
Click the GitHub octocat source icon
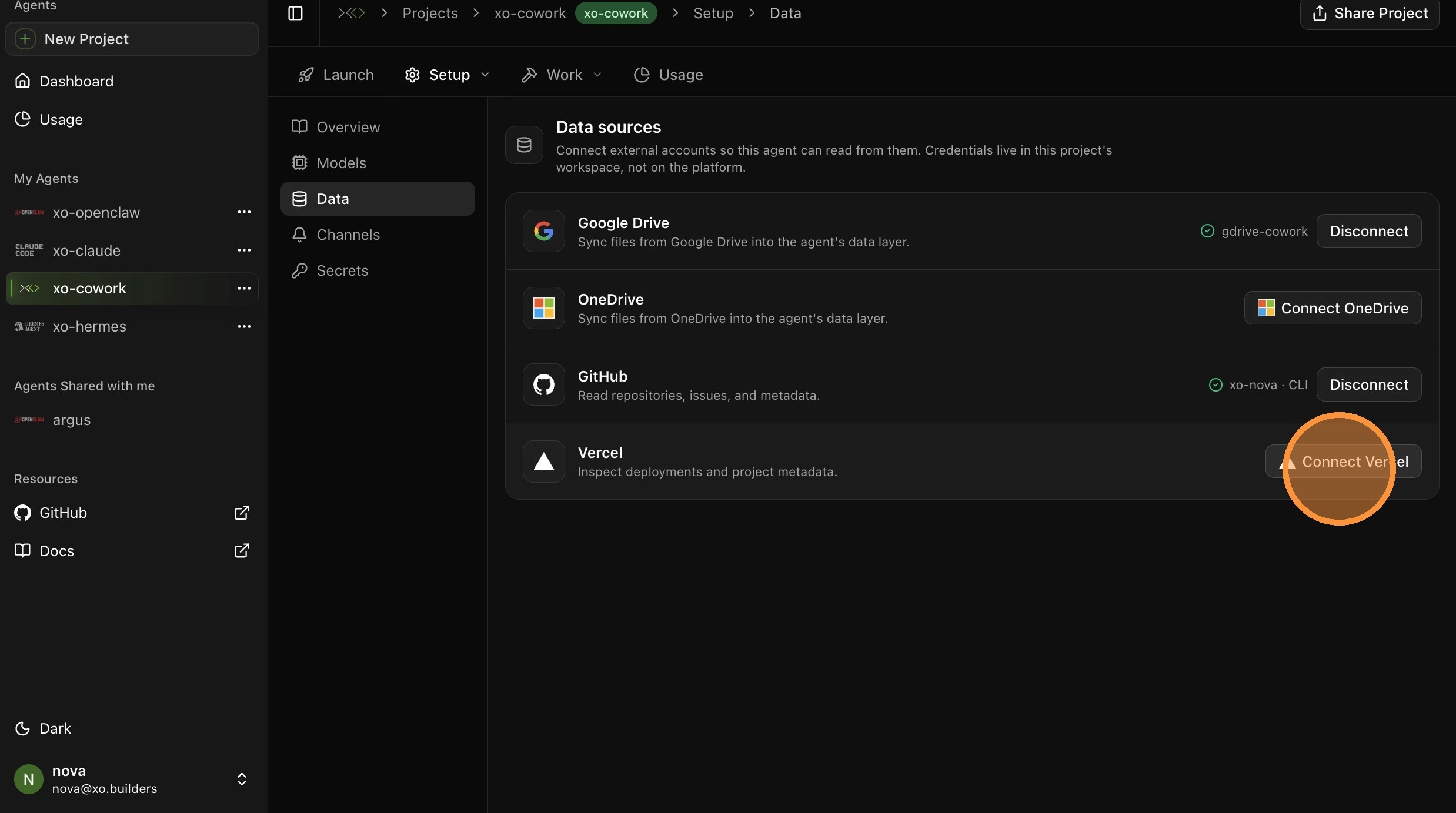point(544,384)
